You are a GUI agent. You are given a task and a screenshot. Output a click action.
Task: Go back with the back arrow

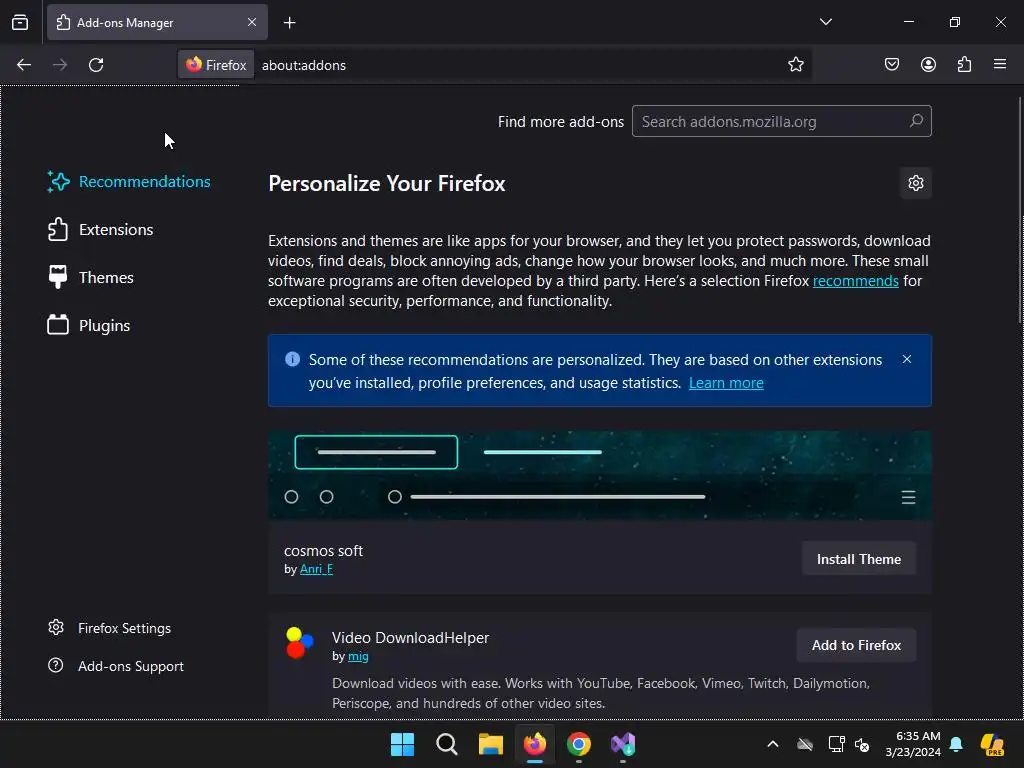[24, 65]
